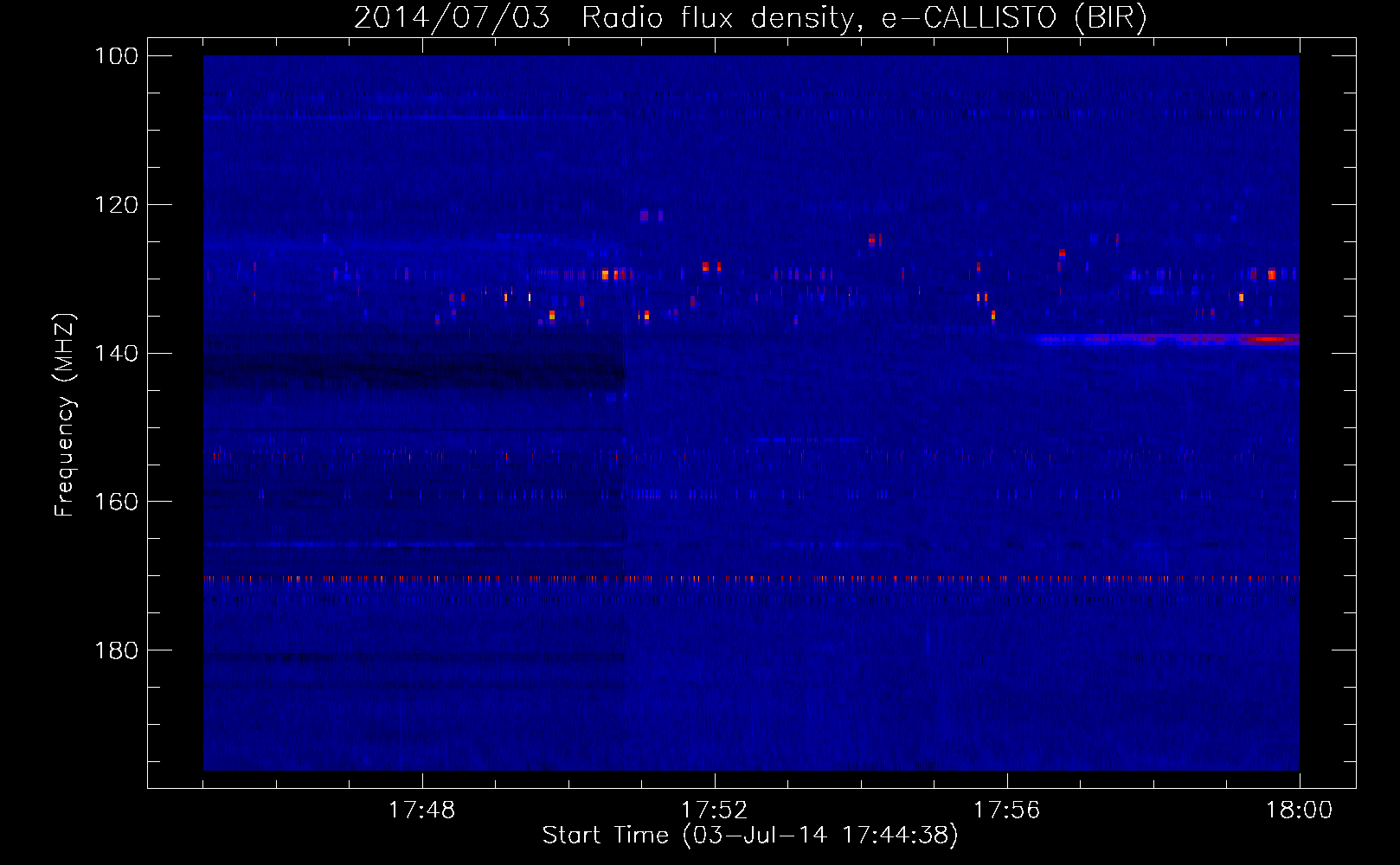Click the 17:48 time tick label
The height and width of the screenshot is (865, 1400).
[x=421, y=810]
